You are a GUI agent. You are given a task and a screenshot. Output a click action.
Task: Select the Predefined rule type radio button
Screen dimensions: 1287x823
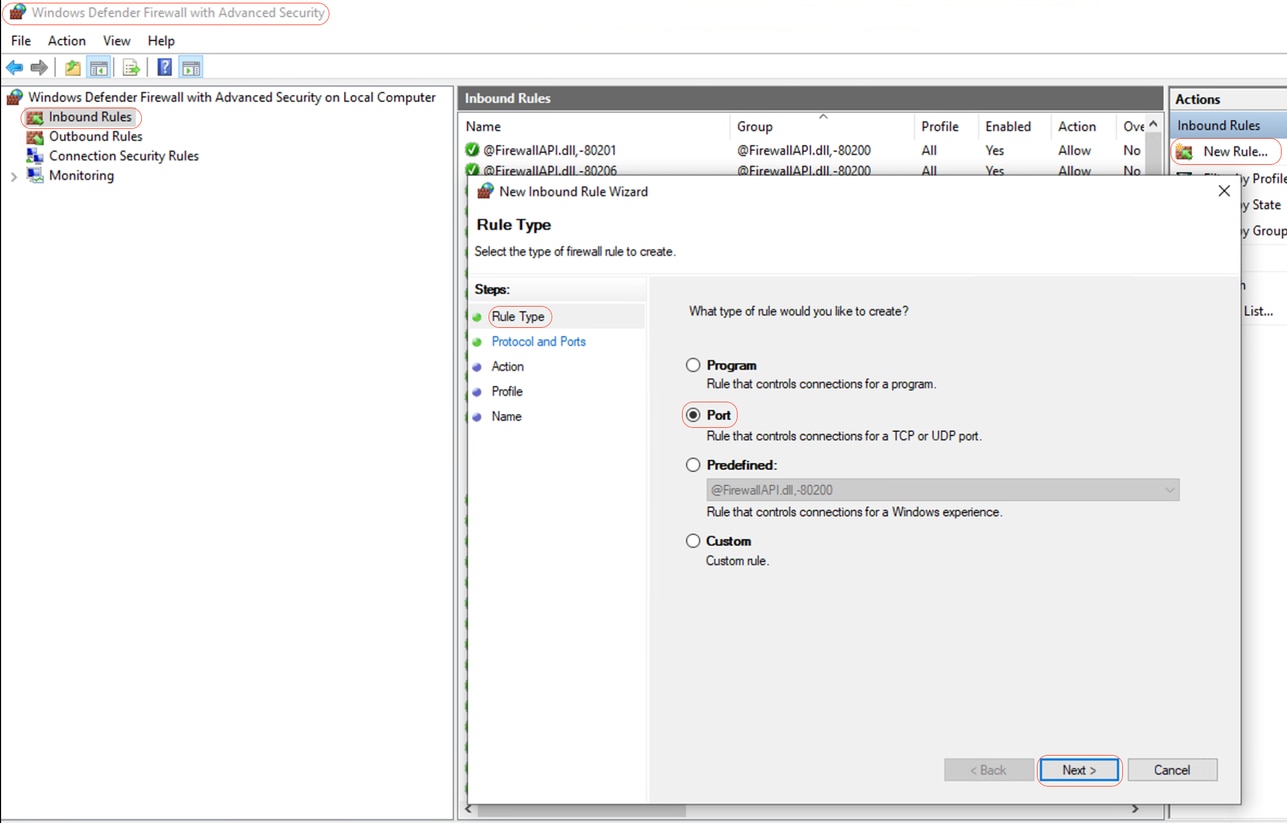point(693,465)
